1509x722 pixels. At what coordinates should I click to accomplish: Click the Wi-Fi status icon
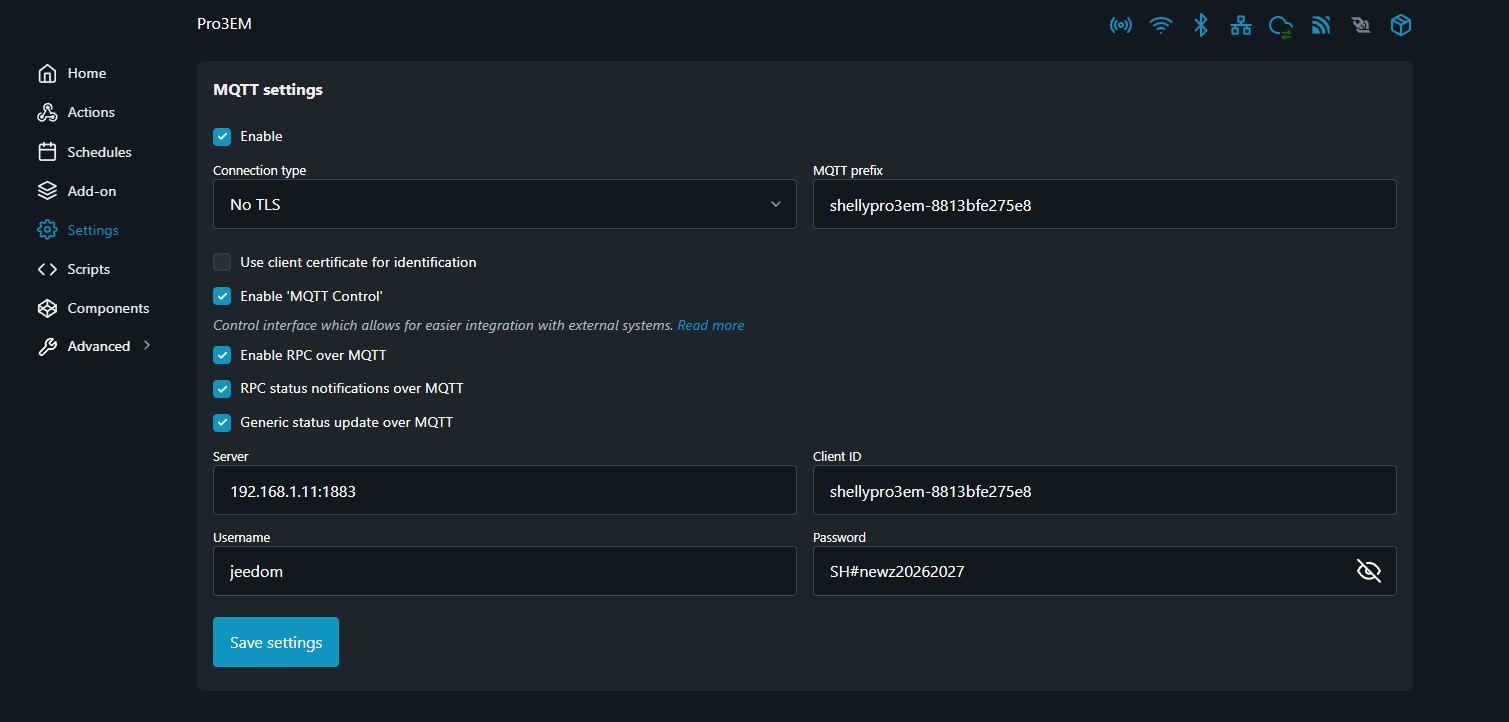(x=1161, y=26)
